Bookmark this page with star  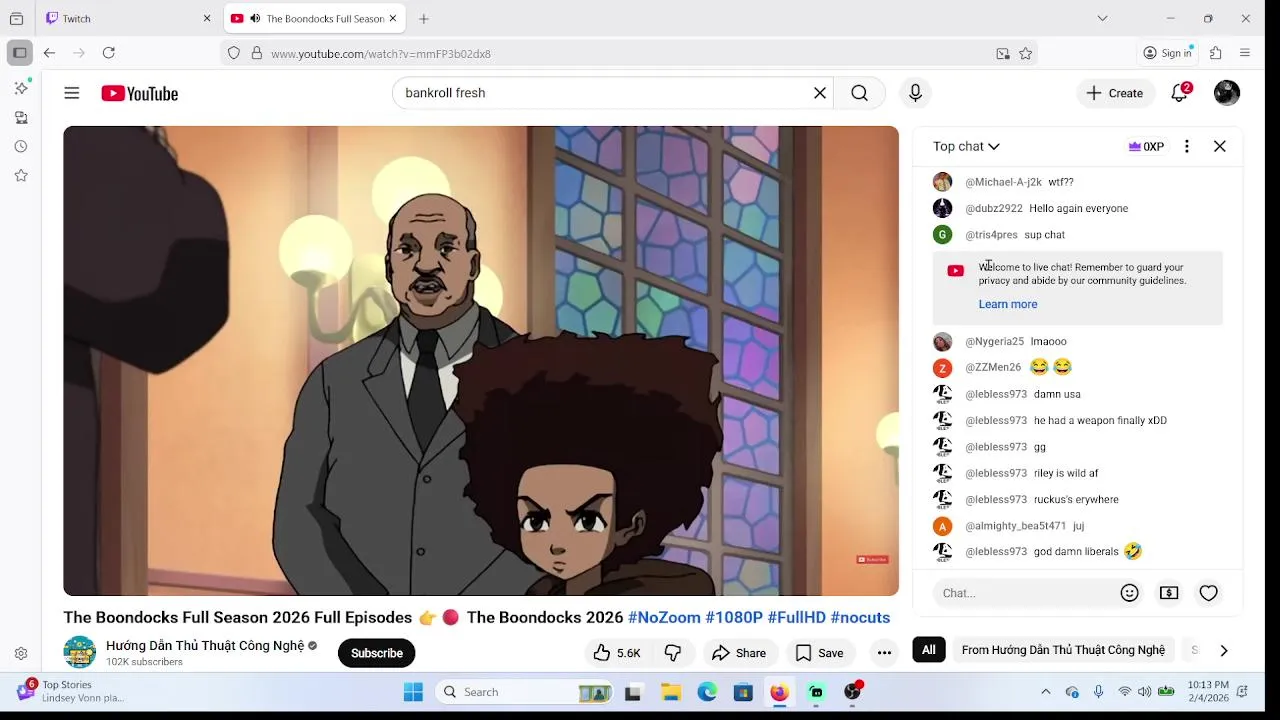1025,53
